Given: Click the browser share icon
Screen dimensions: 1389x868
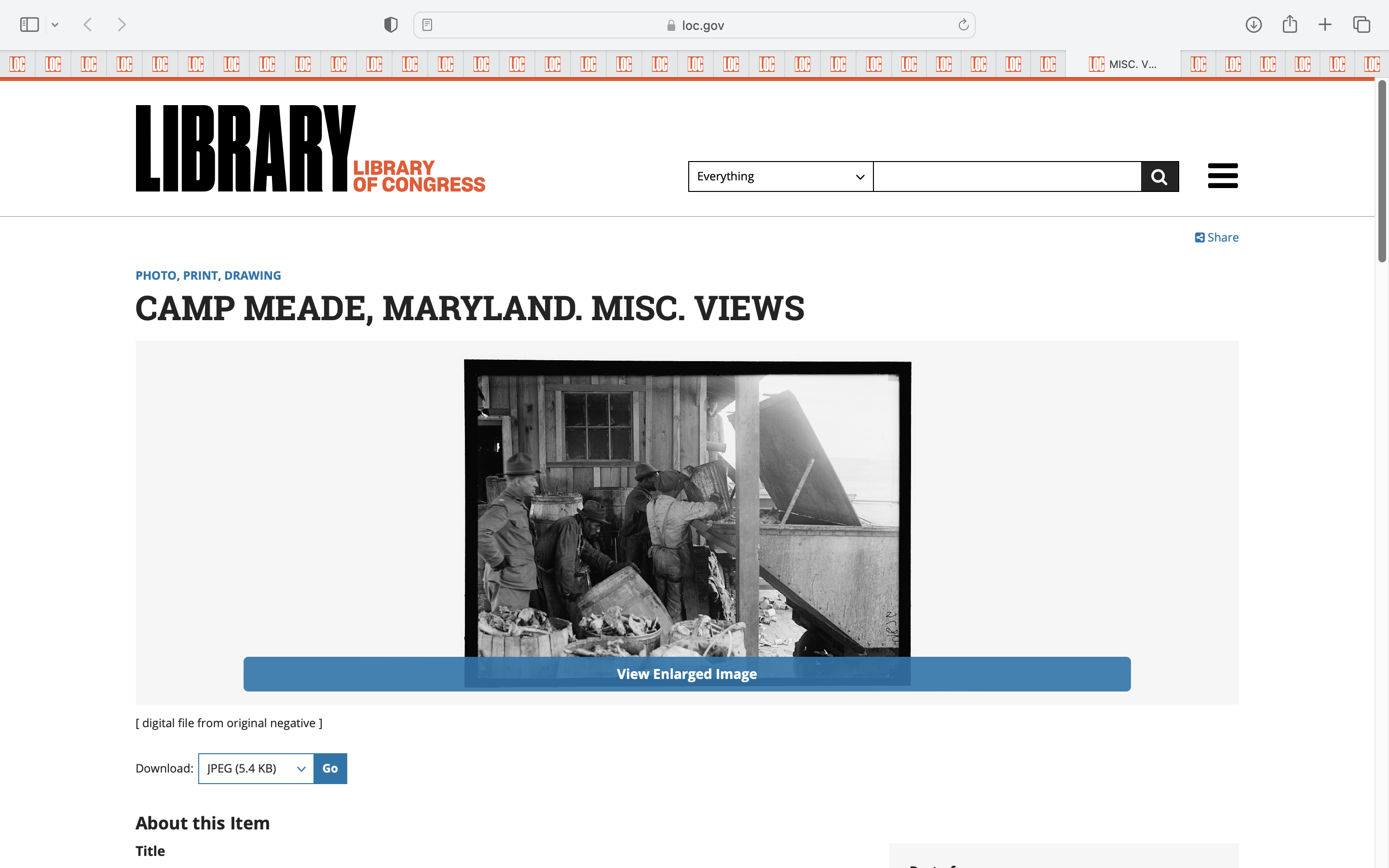Looking at the screenshot, I should [1290, 25].
